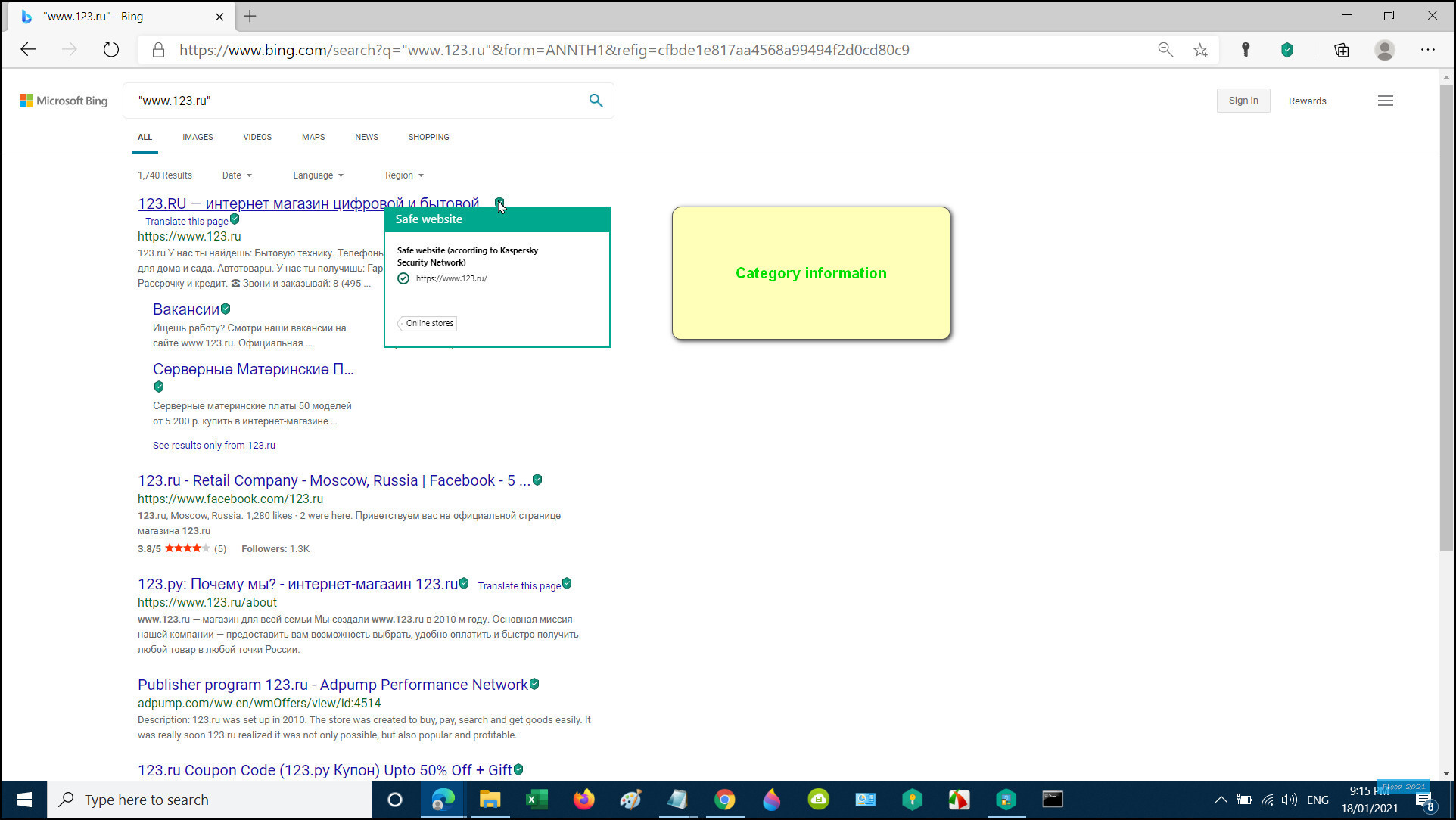
Task: Click Kaspersky shield beside Вакансии link
Action: [226, 309]
